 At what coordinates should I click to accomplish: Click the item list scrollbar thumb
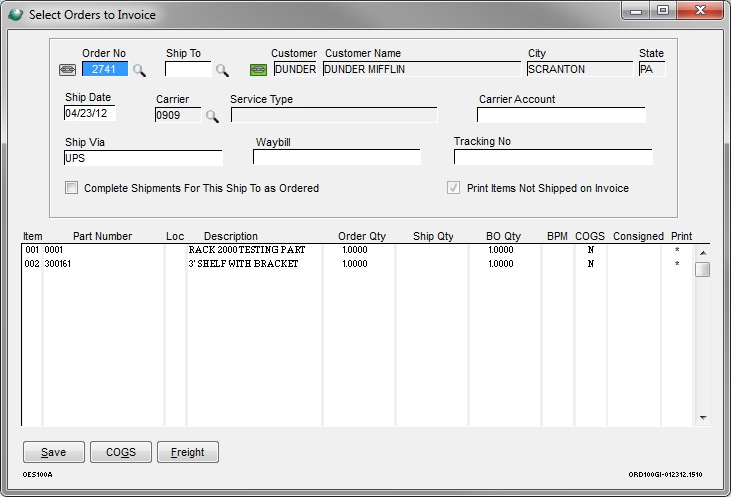(x=703, y=269)
